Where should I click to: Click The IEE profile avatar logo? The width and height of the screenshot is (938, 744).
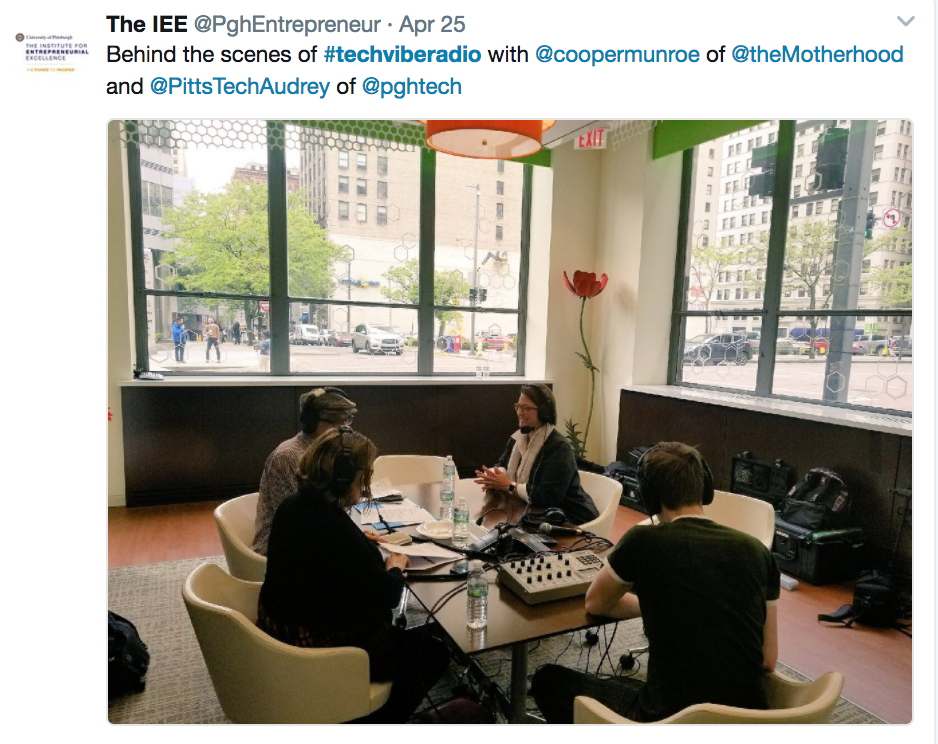(x=52, y=53)
